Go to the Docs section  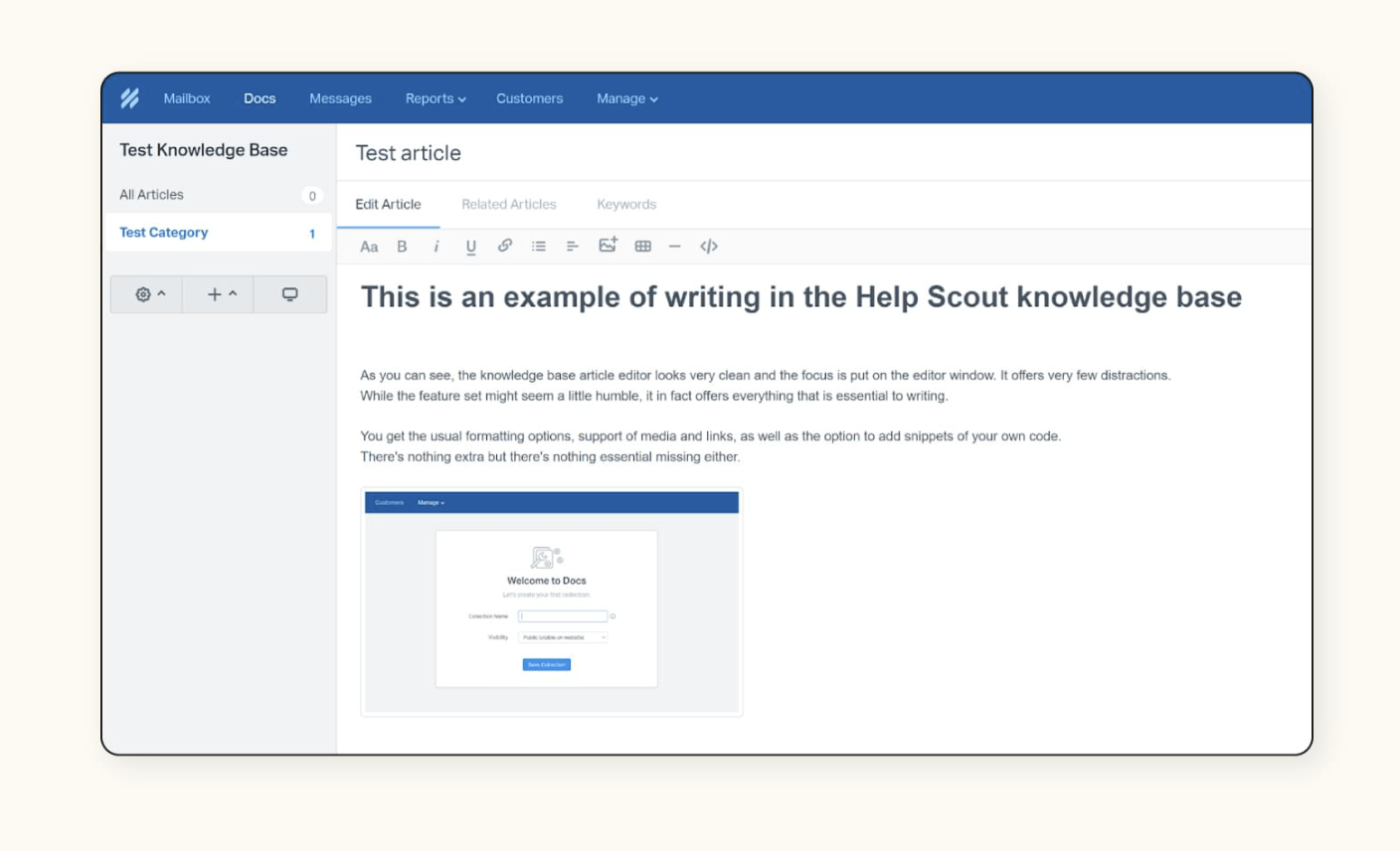pyautogui.click(x=260, y=98)
